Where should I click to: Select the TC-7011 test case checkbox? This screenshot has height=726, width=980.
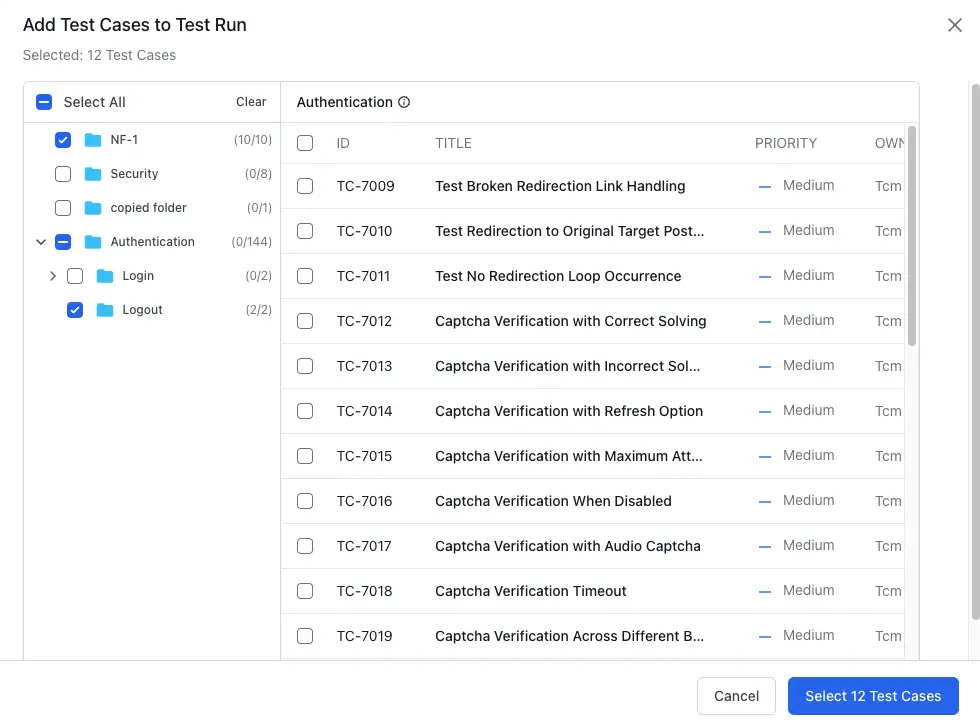coord(305,276)
